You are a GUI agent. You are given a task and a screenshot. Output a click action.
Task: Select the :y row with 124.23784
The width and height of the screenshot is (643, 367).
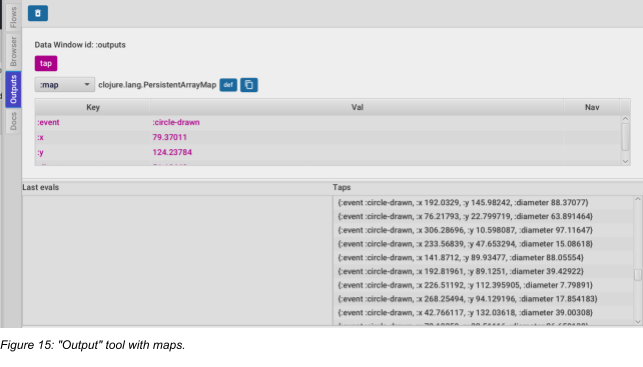[x=327, y=152]
